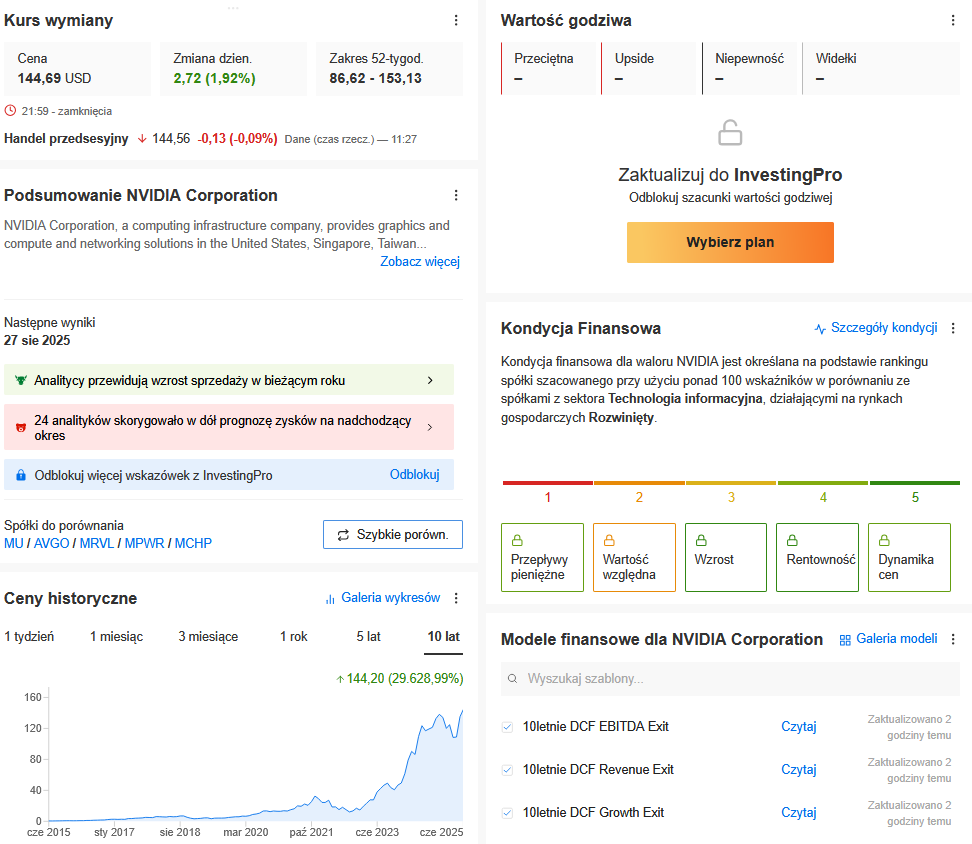Open the MPWR comparison ticker

[144, 543]
